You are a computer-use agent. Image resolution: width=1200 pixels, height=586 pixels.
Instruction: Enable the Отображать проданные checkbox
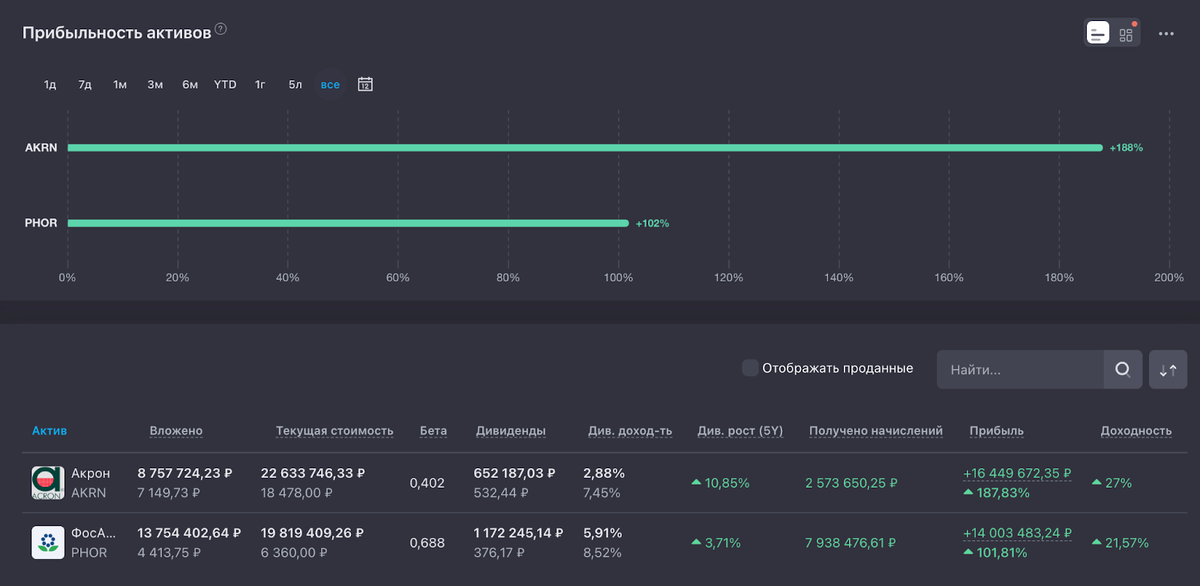click(x=750, y=368)
